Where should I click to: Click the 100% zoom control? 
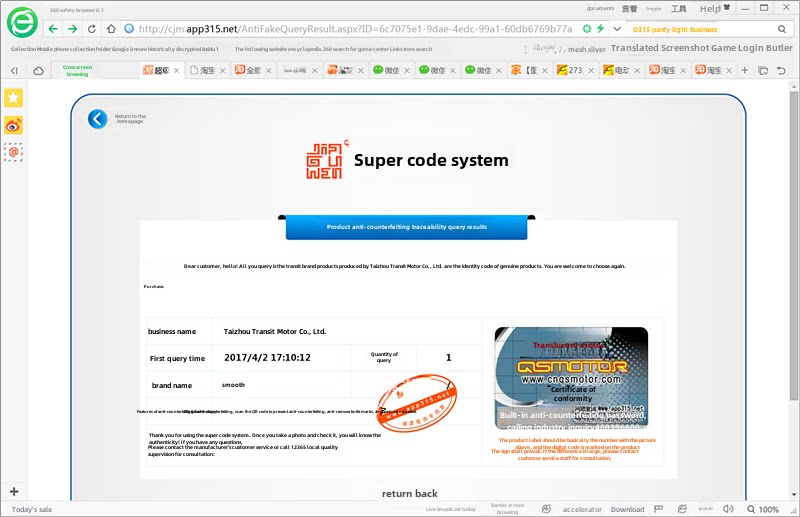[x=763, y=509]
